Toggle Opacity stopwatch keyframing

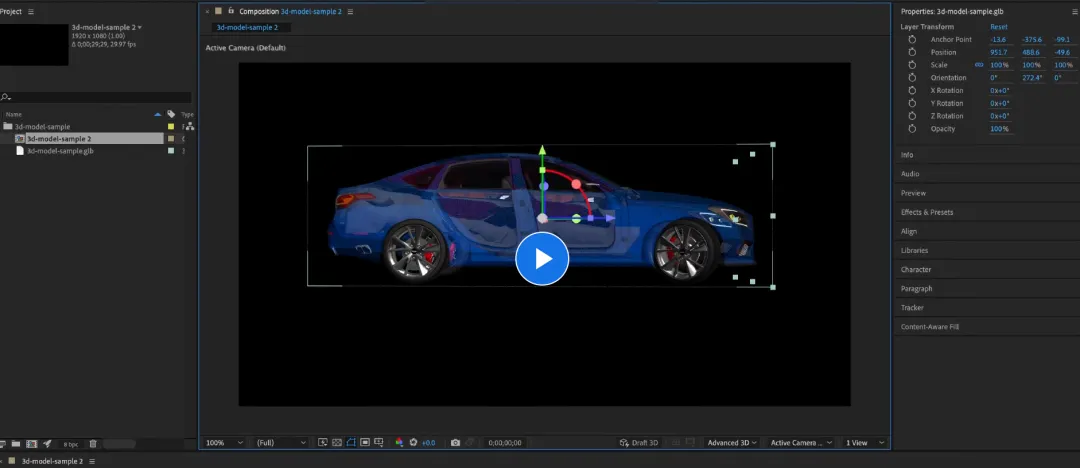(912, 129)
